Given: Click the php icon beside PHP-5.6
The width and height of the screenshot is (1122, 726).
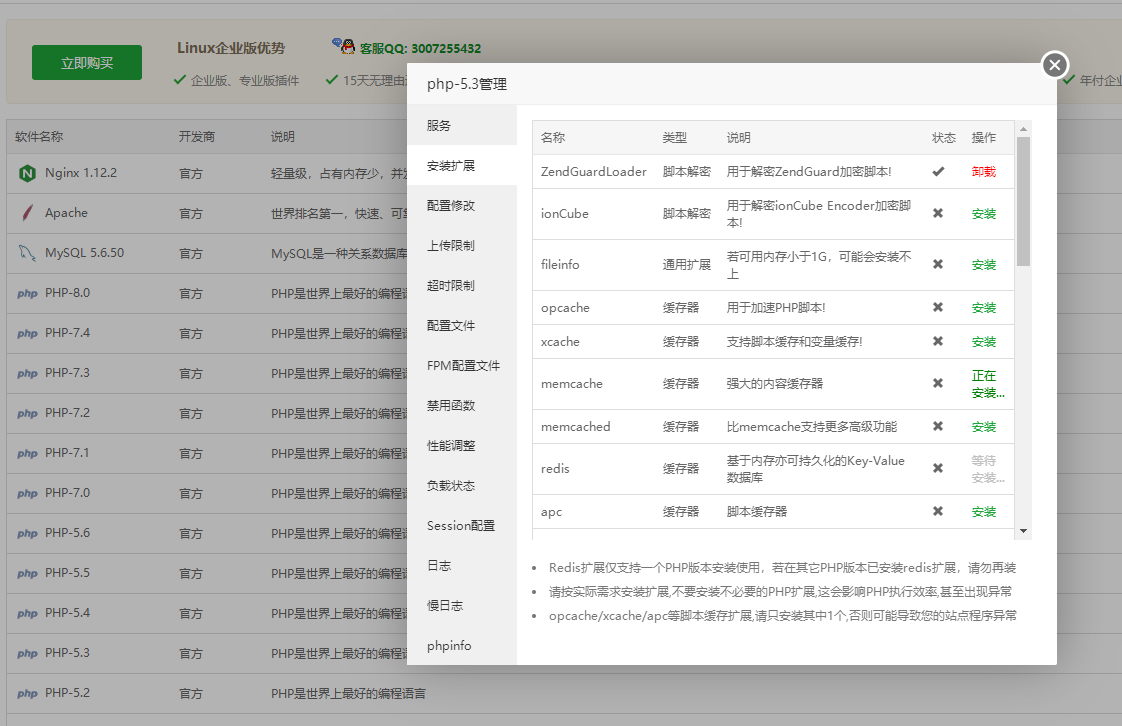Looking at the screenshot, I should tap(27, 534).
